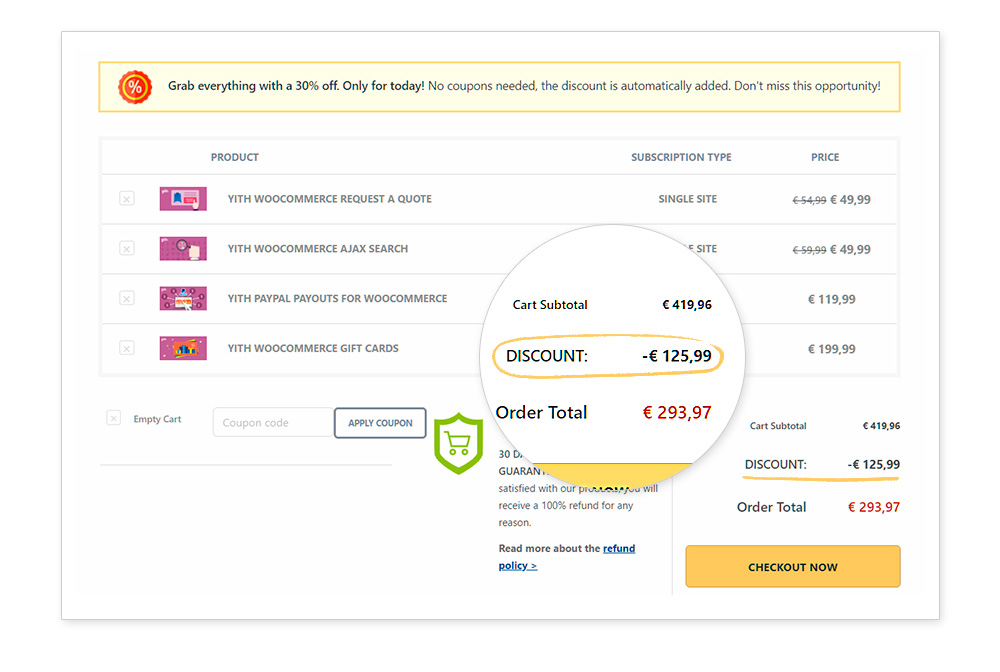The image size is (1000, 672).
Task: Remove YITH WooCommerce Gift Cards from cart
Action: click(127, 348)
